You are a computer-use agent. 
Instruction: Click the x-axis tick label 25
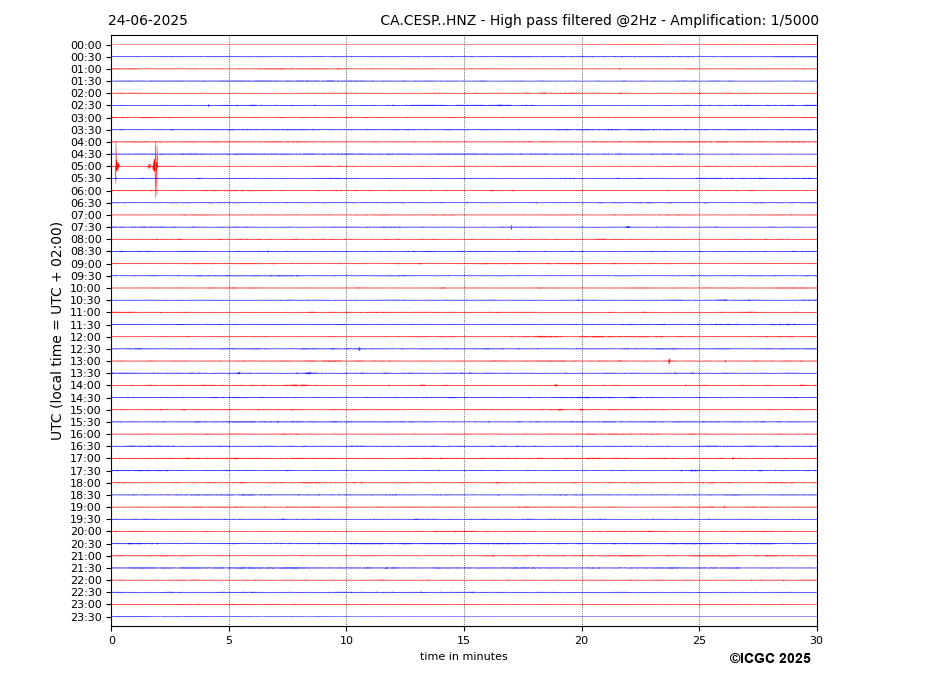699,640
